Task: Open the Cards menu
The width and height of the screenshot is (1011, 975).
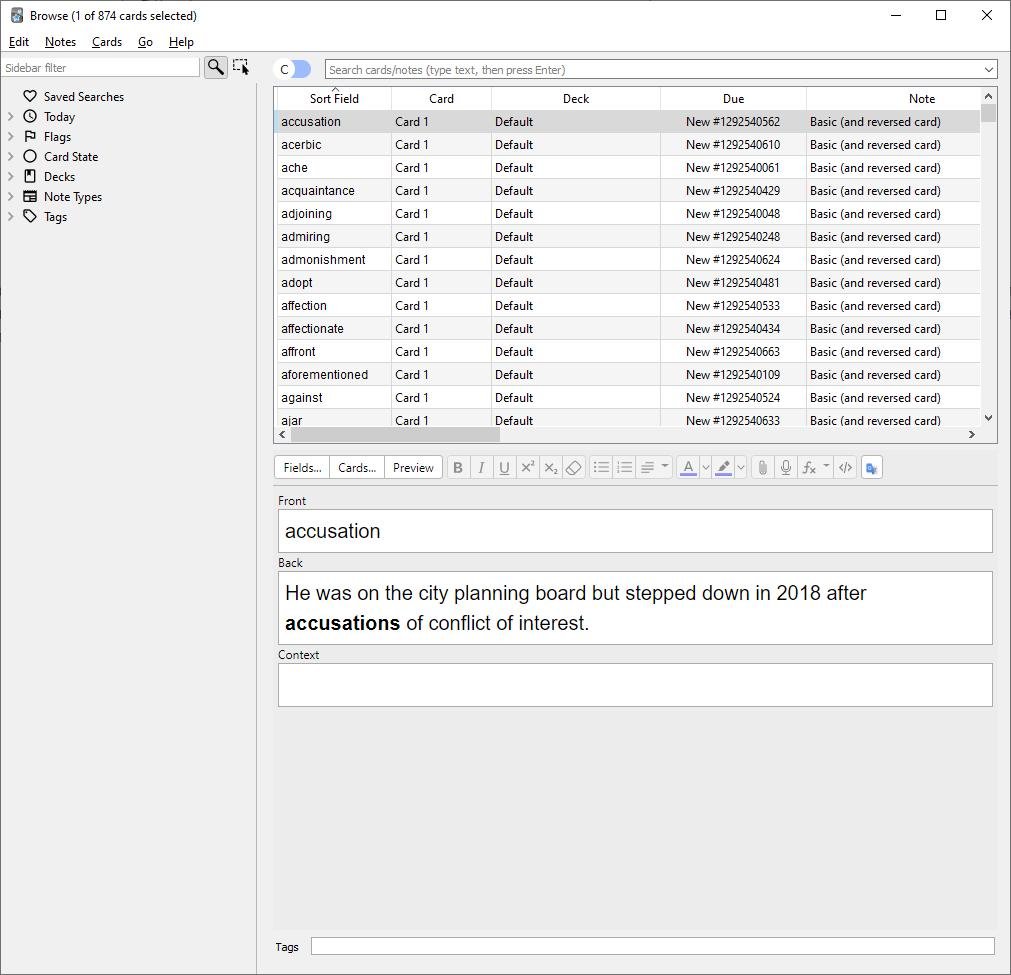Action: (x=107, y=42)
